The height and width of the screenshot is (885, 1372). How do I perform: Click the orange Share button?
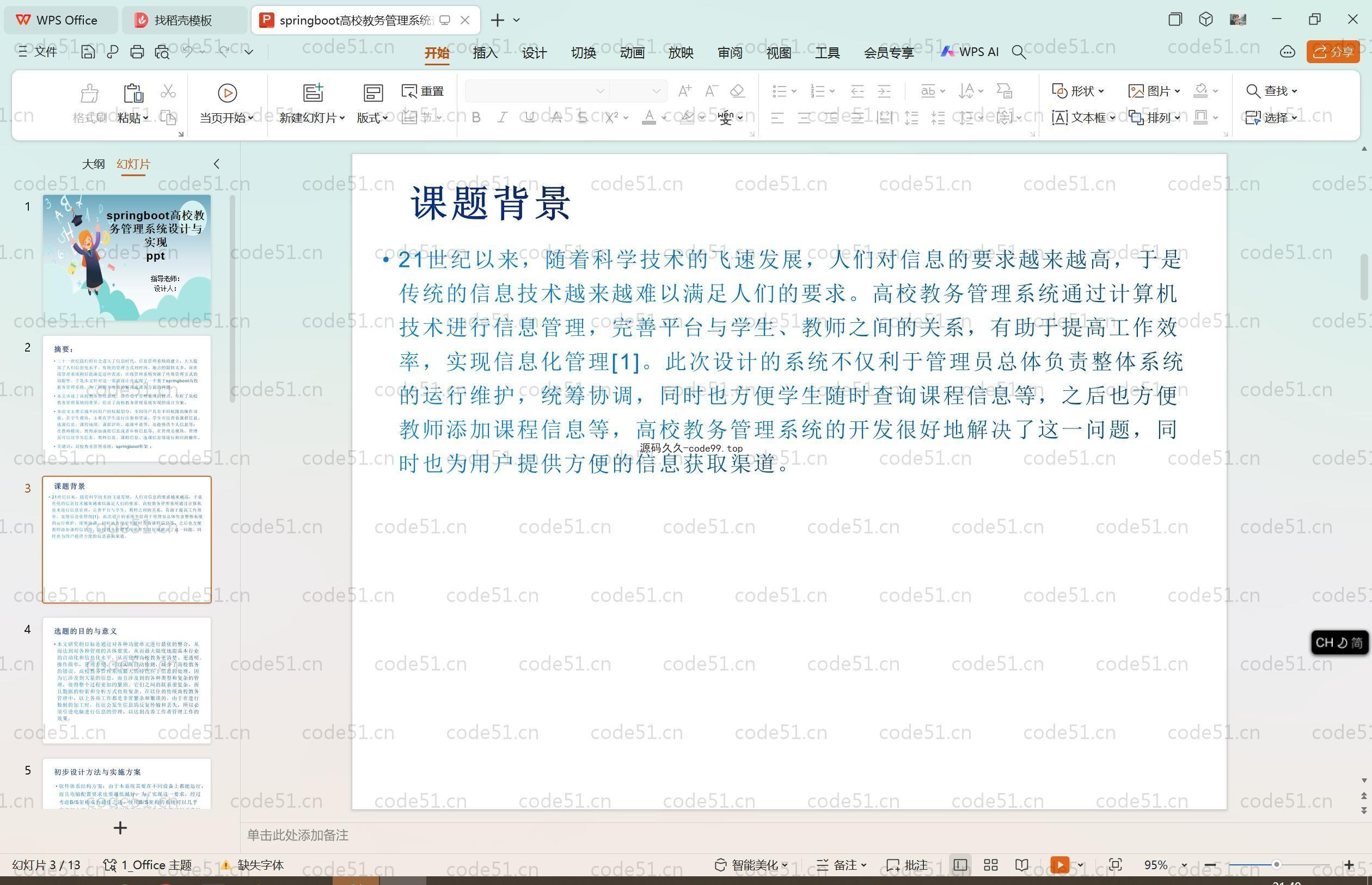tap(1333, 52)
